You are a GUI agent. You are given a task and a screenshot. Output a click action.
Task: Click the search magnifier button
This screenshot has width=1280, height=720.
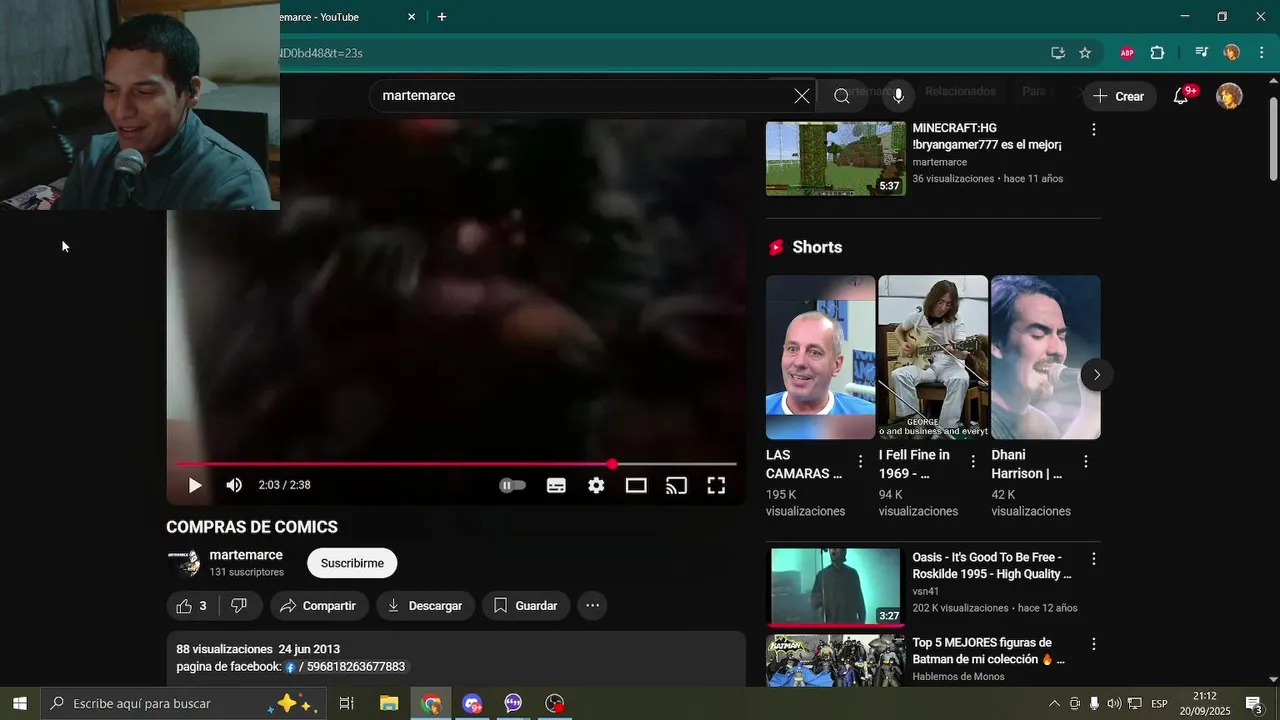tap(842, 96)
